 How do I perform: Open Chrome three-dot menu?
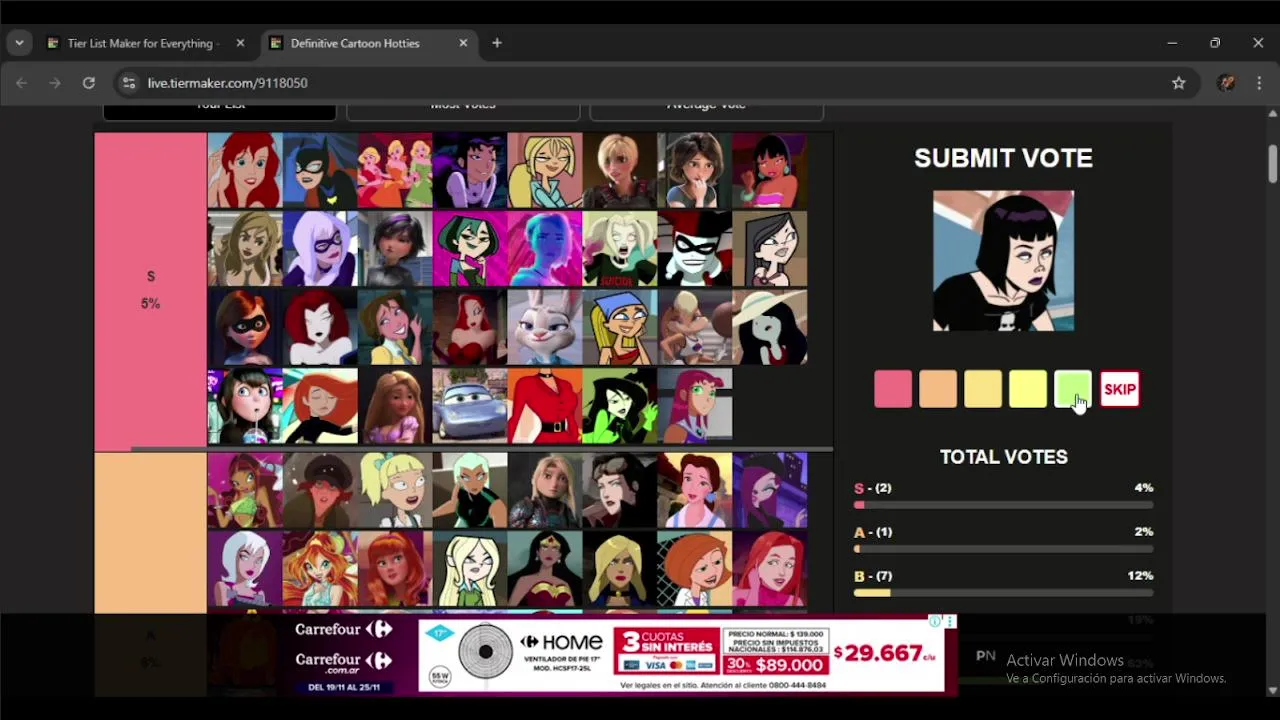[1259, 83]
